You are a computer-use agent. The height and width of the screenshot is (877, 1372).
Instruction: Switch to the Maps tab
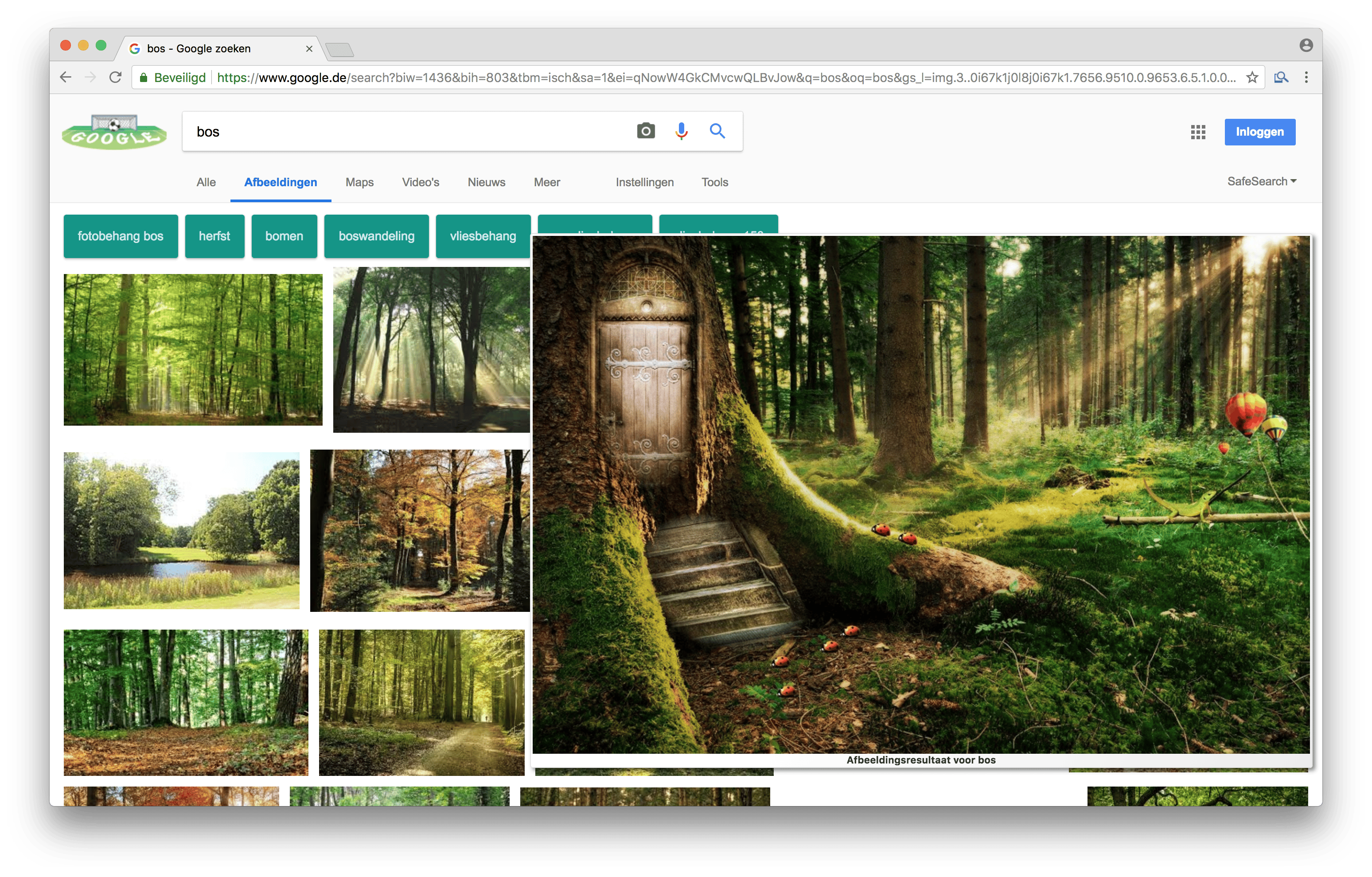pyautogui.click(x=359, y=183)
